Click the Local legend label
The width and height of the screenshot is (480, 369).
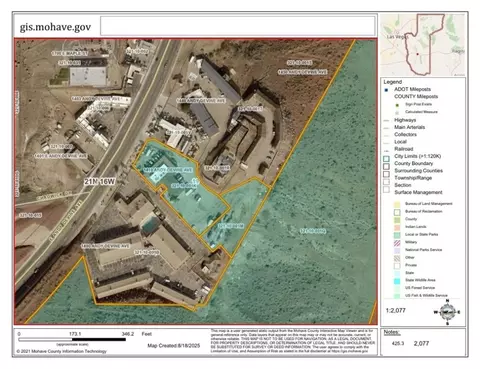[x=400, y=142]
